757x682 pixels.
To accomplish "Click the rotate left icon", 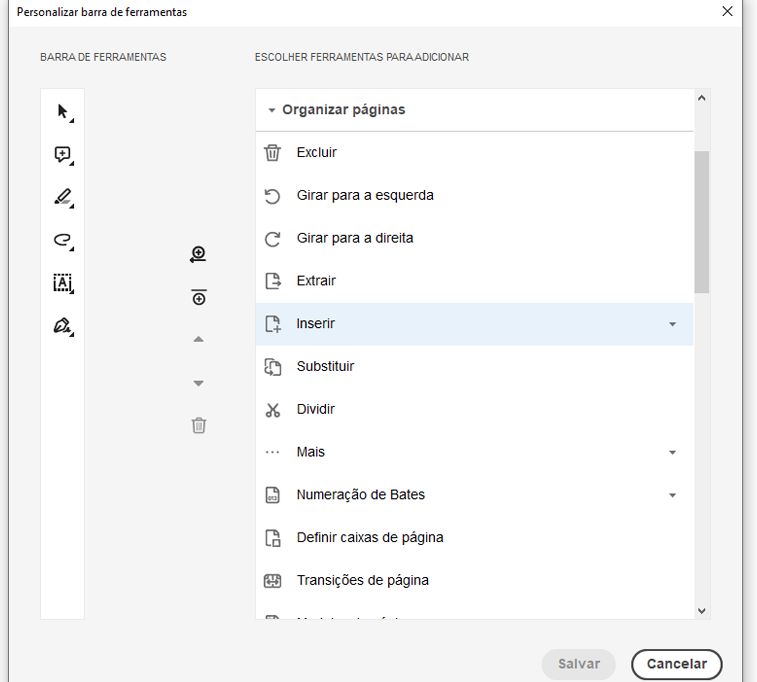I will (272, 196).
